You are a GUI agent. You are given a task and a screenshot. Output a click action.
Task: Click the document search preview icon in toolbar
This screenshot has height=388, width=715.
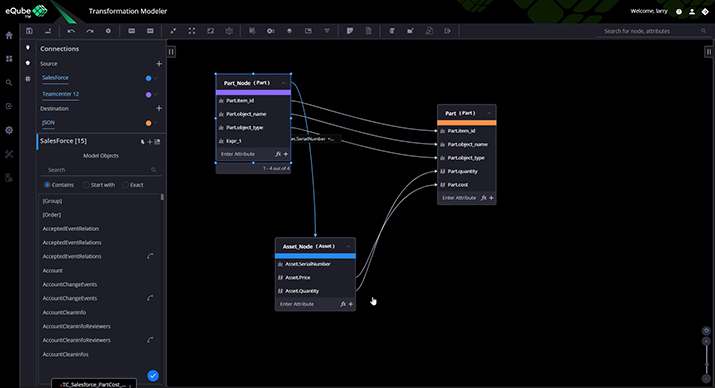(429, 31)
